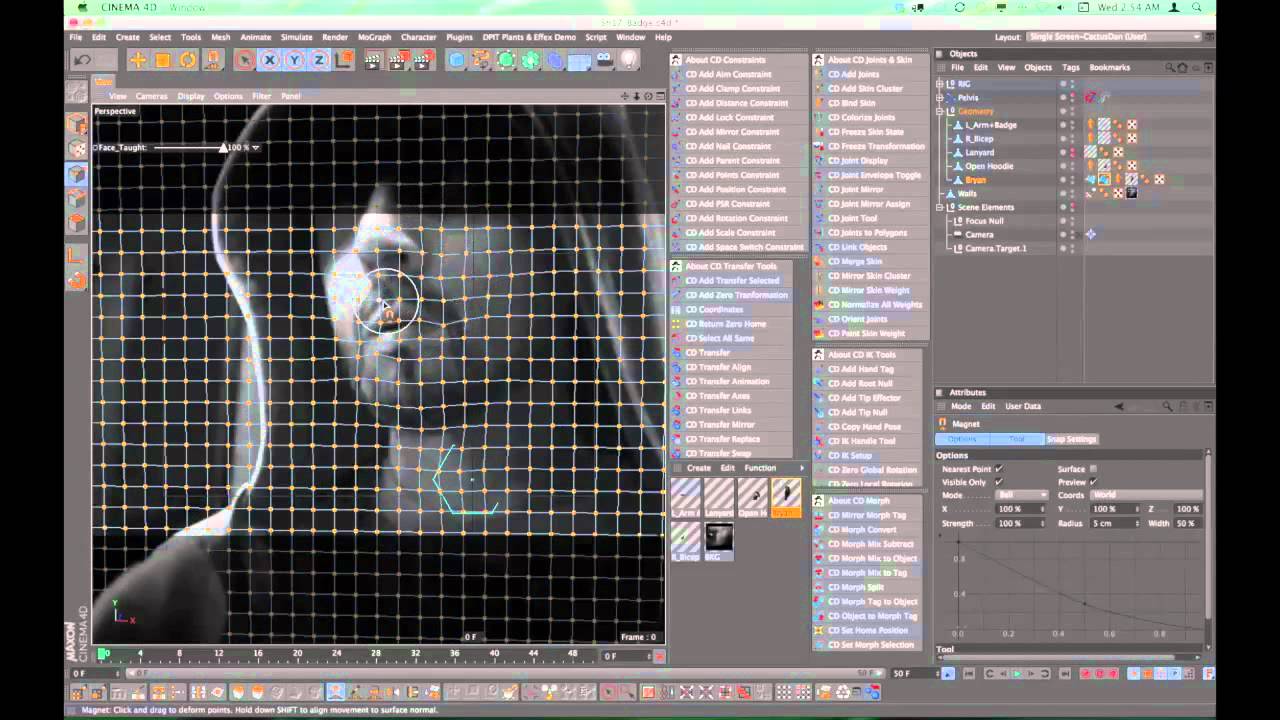Activate the live selection cursor tool
1280x720 pixels.
[x=244, y=61]
